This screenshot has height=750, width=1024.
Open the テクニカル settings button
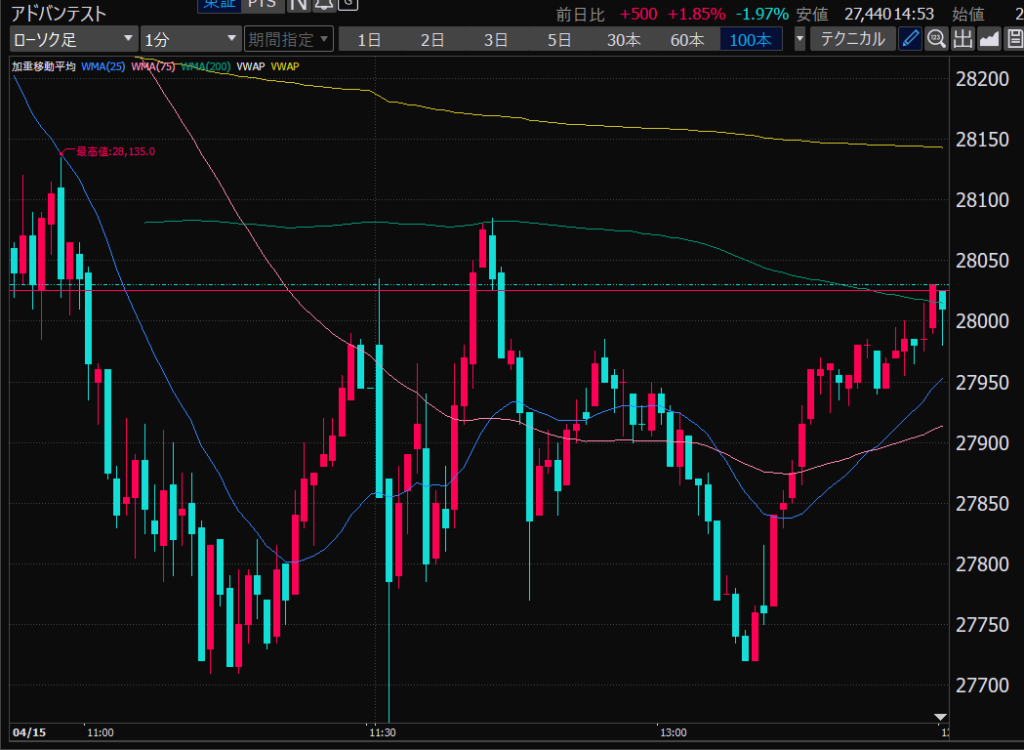852,40
